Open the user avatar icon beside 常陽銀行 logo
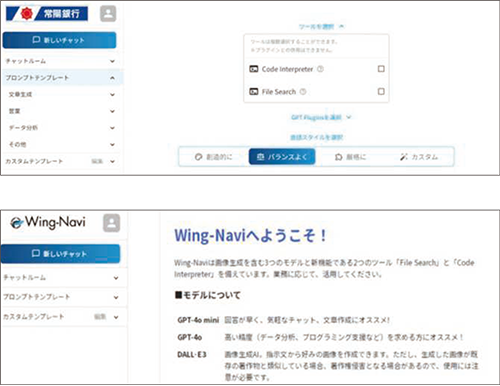The height and width of the screenshot is (386, 500). pos(108,14)
